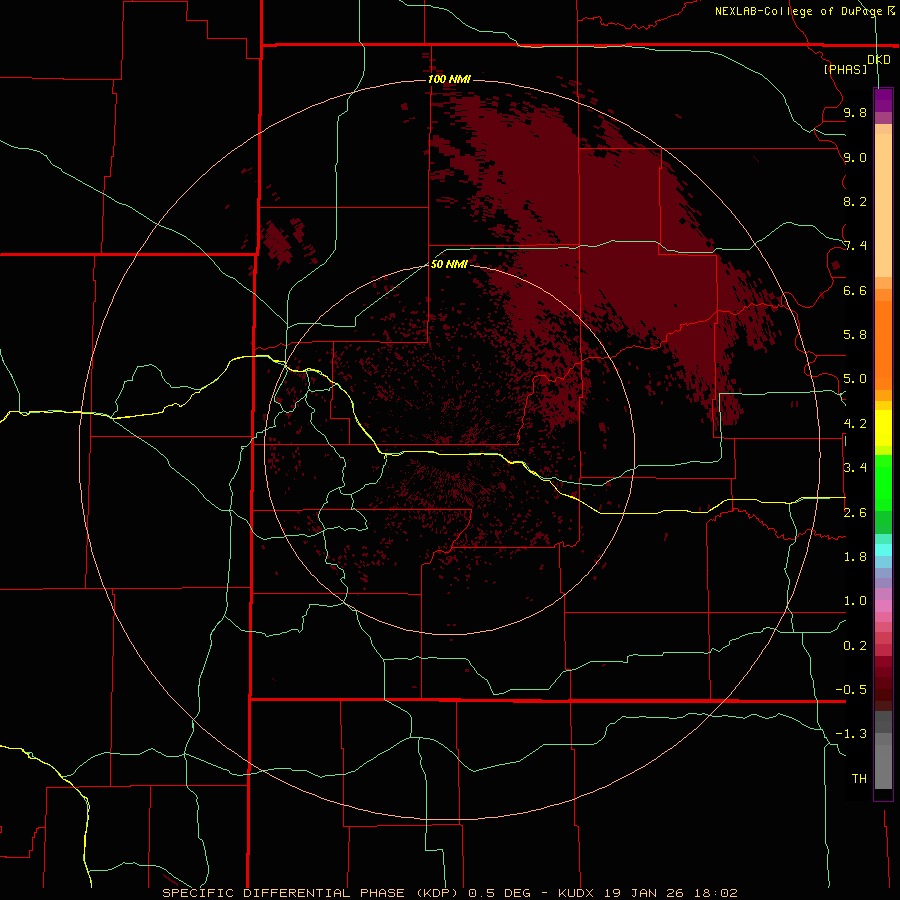Click the 7.4 scale value
The width and height of the screenshot is (900, 900).
(x=855, y=246)
